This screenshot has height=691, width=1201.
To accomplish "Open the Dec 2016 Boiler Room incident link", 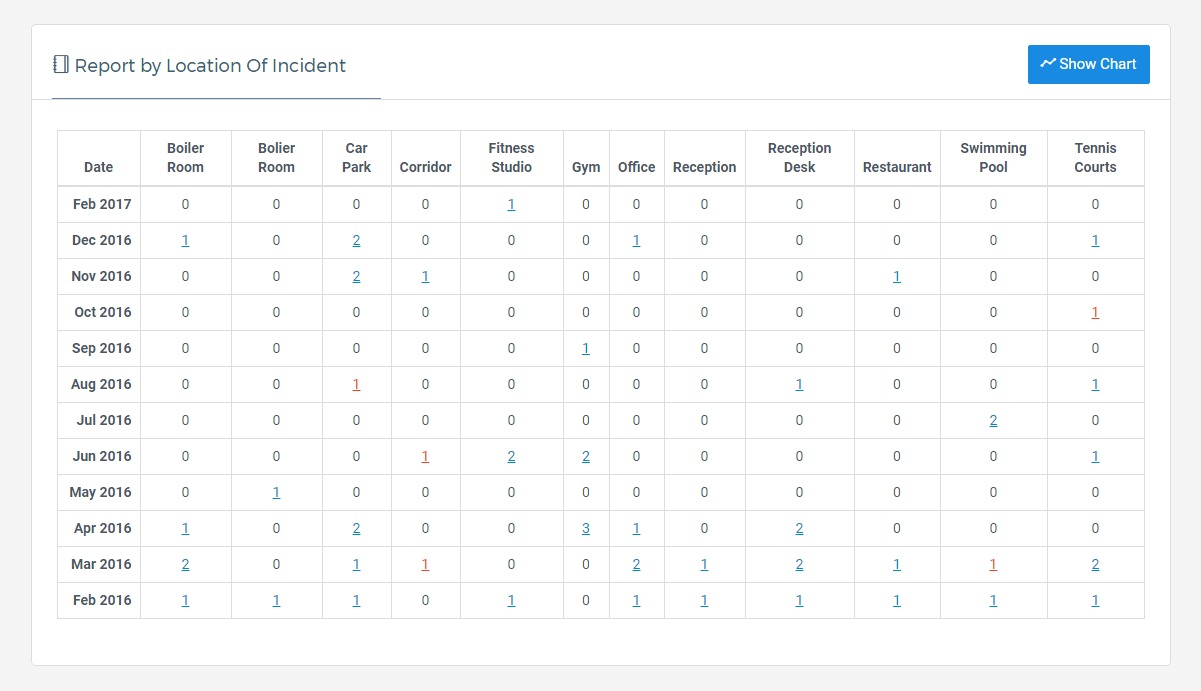I will [x=185, y=241].
